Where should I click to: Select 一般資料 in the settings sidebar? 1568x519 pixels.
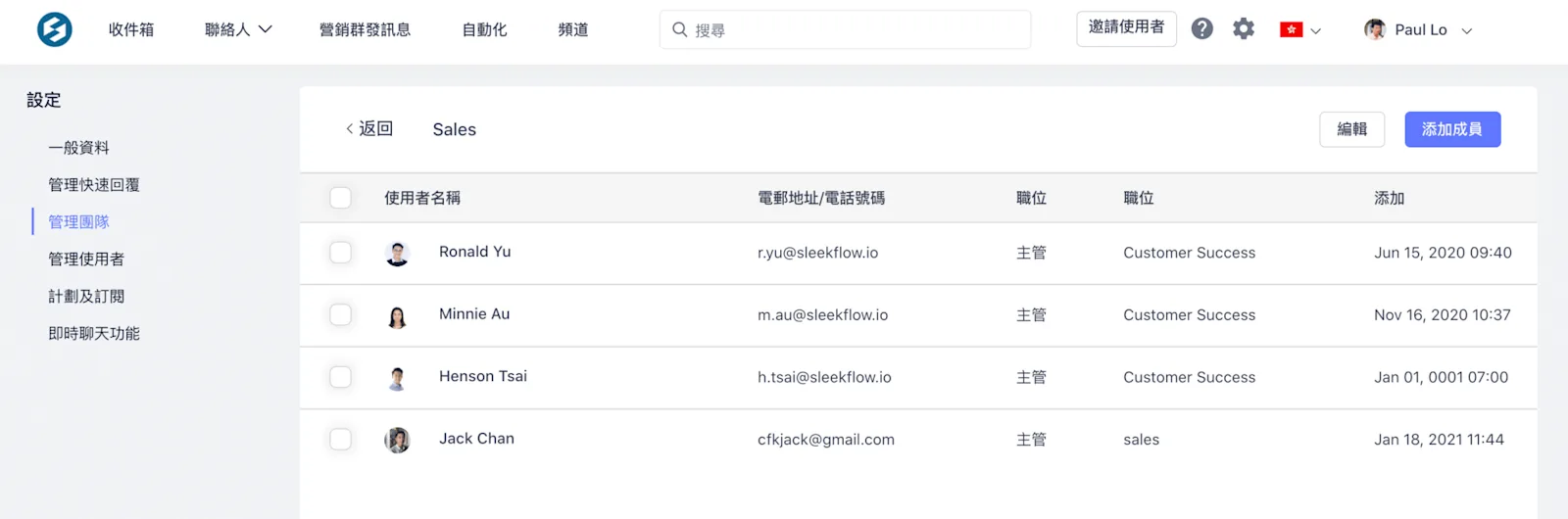78,147
